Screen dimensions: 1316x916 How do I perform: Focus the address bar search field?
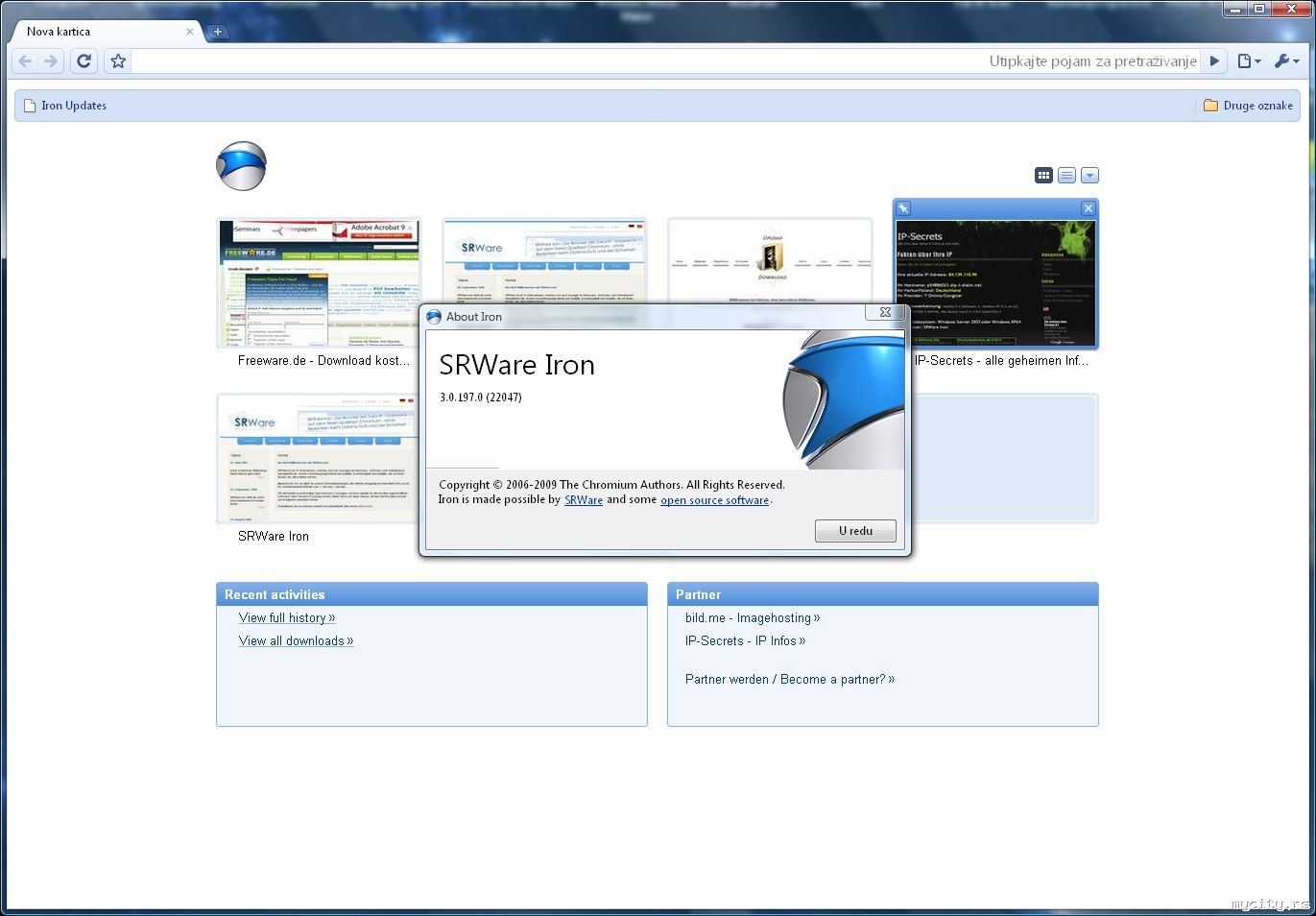coord(665,61)
